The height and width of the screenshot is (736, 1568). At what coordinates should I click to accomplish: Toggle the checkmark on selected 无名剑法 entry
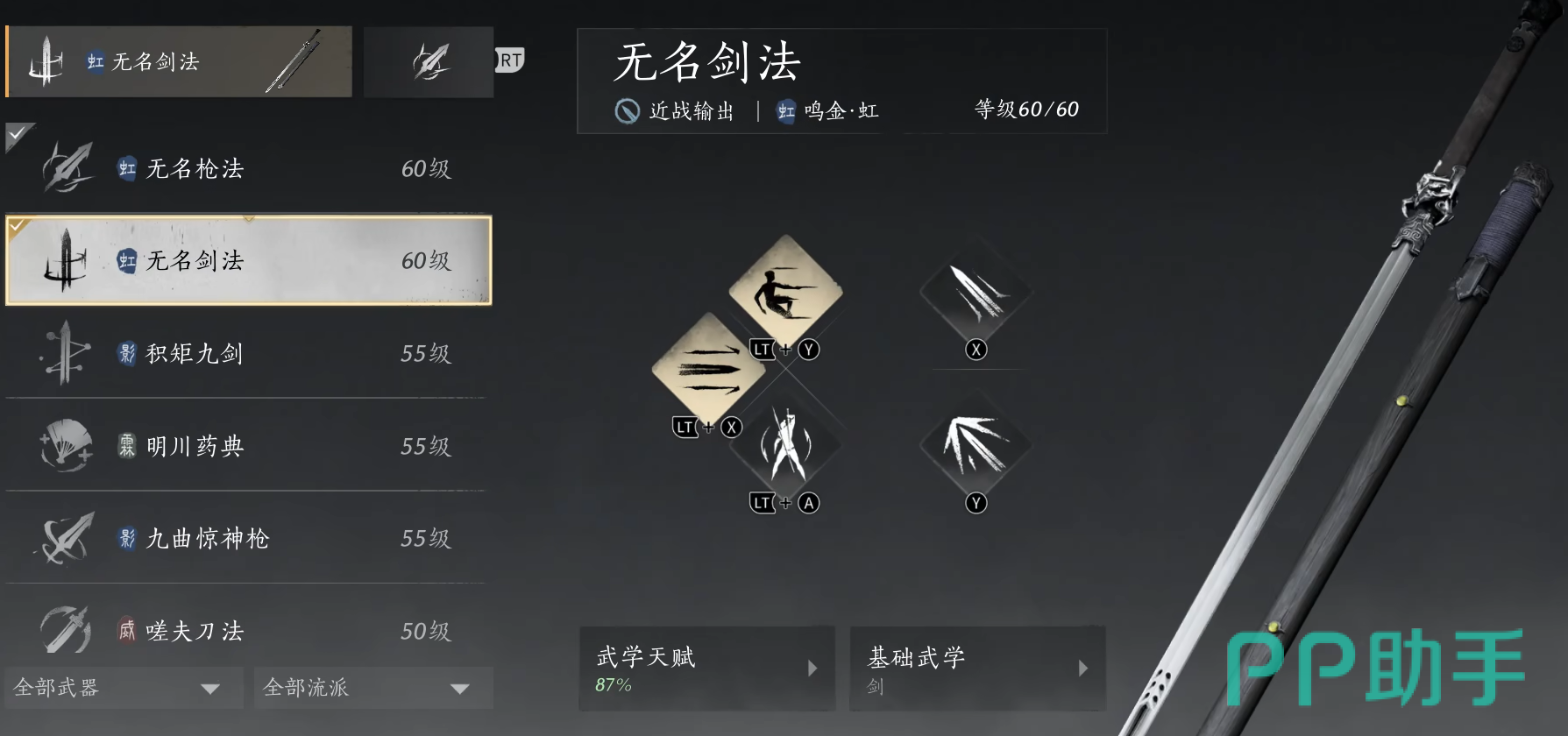click(x=18, y=227)
